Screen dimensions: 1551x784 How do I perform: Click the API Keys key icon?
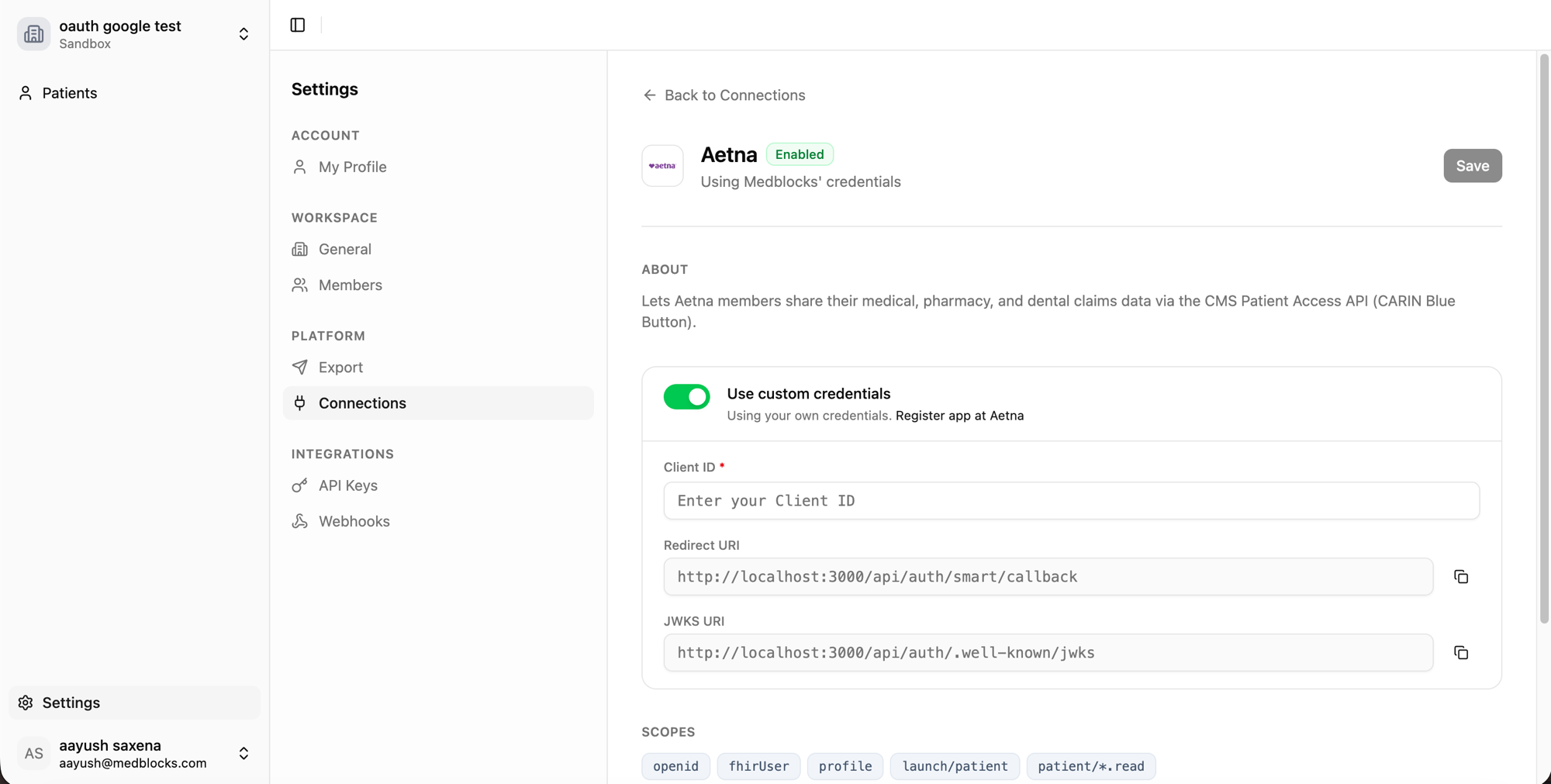click(299, 485)
